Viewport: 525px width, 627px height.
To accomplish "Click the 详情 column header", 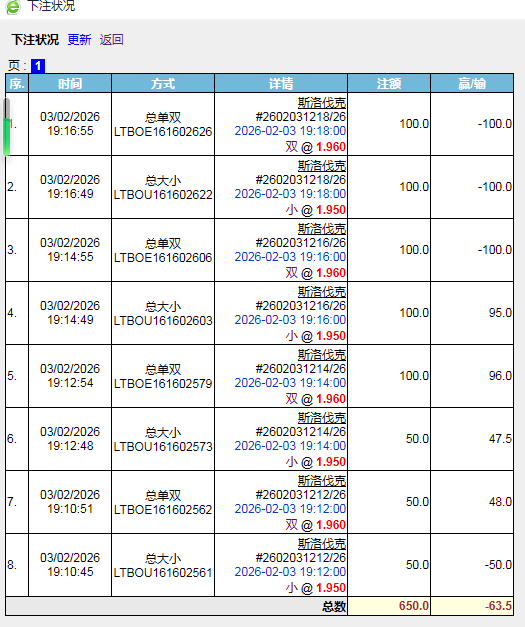I will (x=281, y=84).
